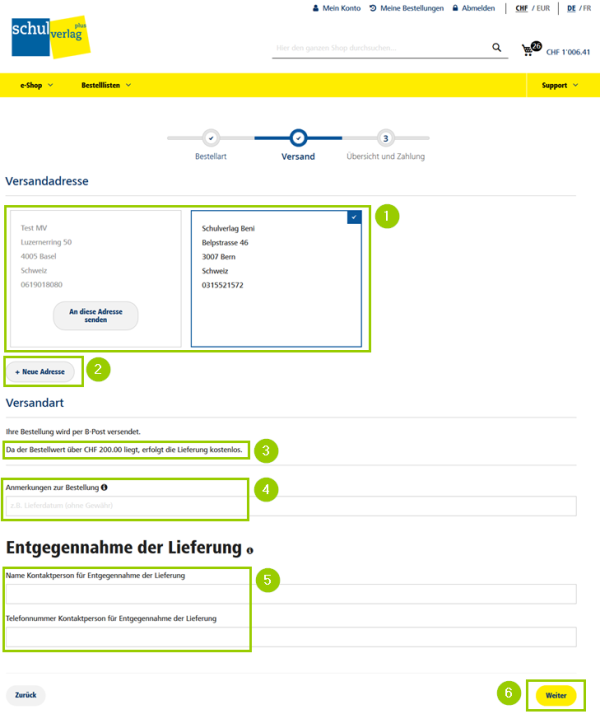This screenshot has width=600, height=714.
Task: Click step 3 Übersicht und Zahlung
Action: point(385,138)
